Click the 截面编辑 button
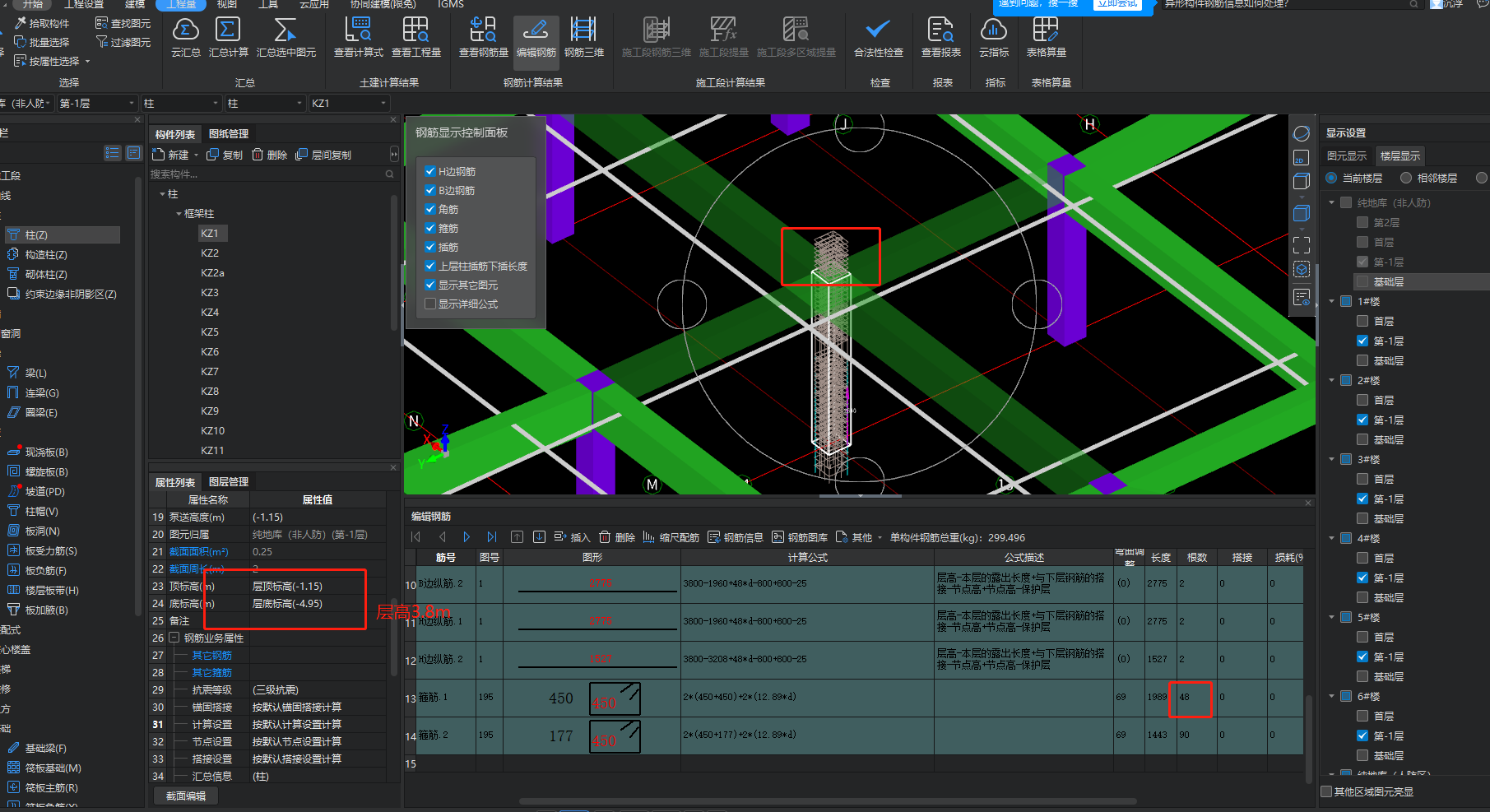 point(186,796)
